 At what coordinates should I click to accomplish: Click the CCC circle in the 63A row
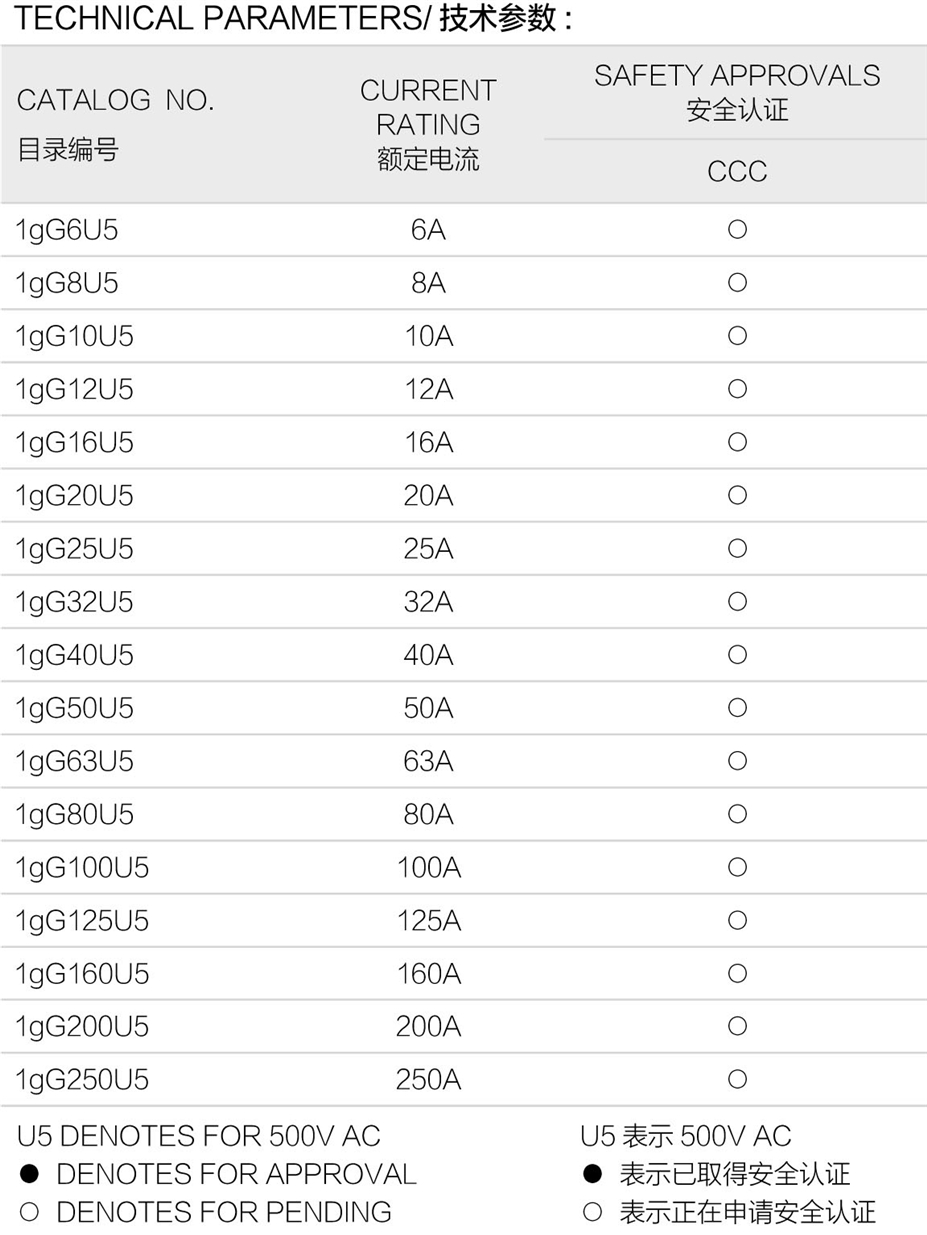(737, 761)
